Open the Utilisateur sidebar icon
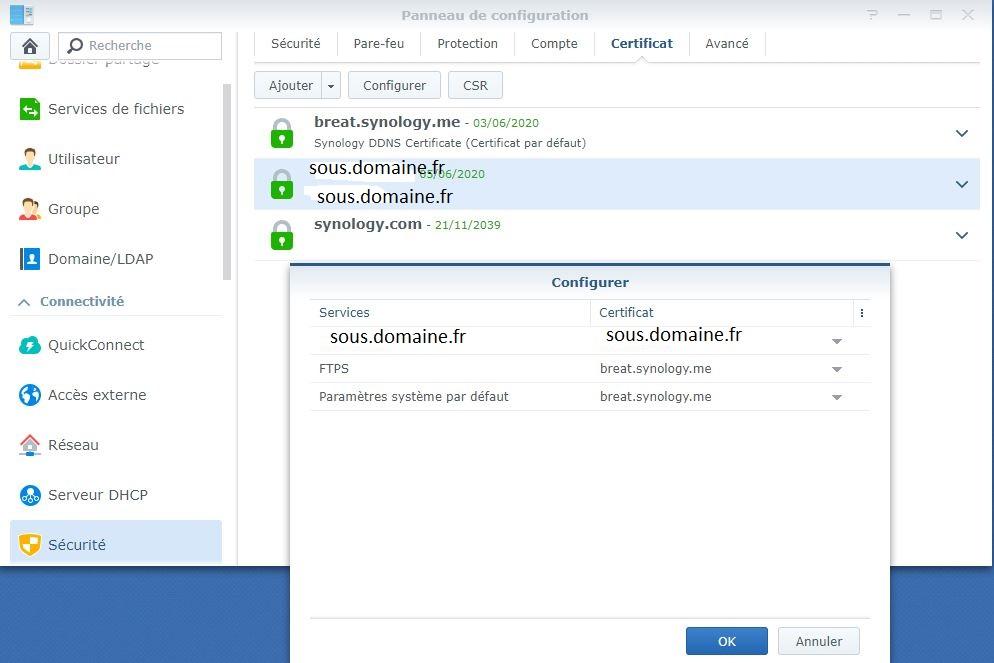The image size is (994, 663). click(30, 159)
